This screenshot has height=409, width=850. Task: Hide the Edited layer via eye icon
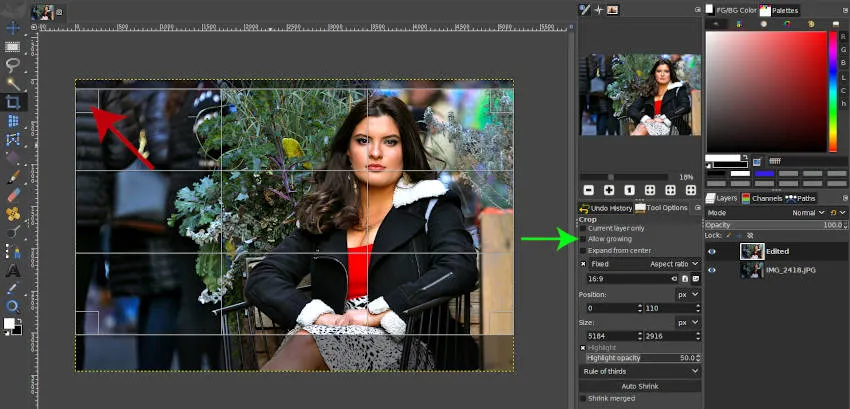pos(712,252)
